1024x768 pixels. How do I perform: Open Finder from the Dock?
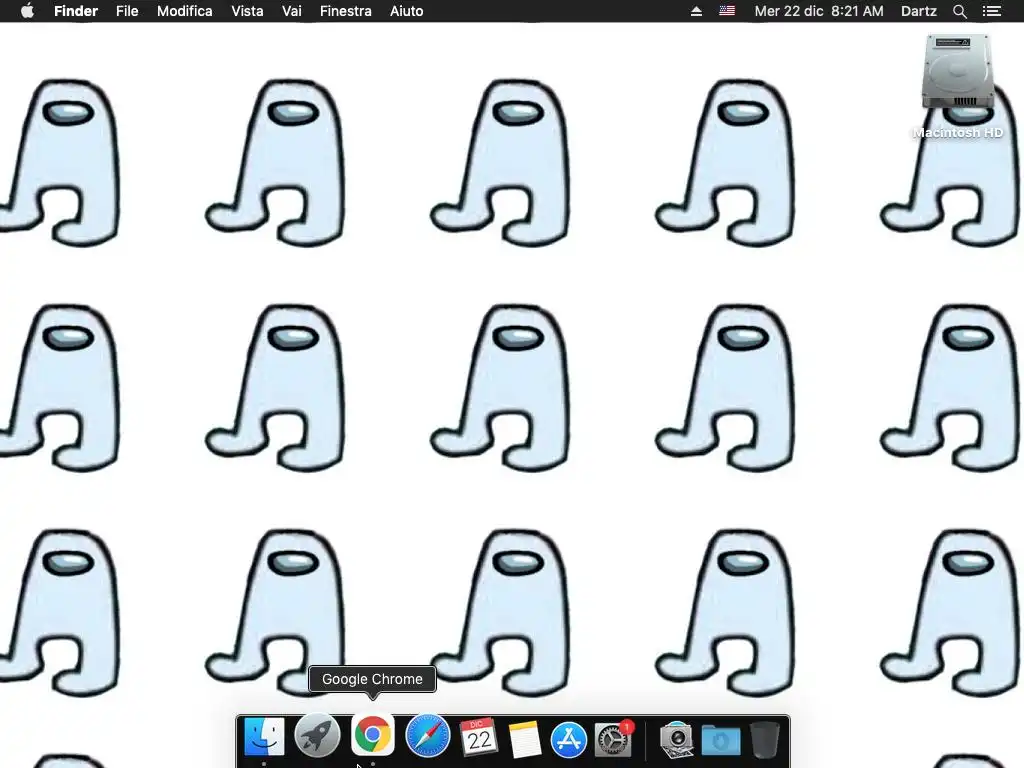[264, 737]
